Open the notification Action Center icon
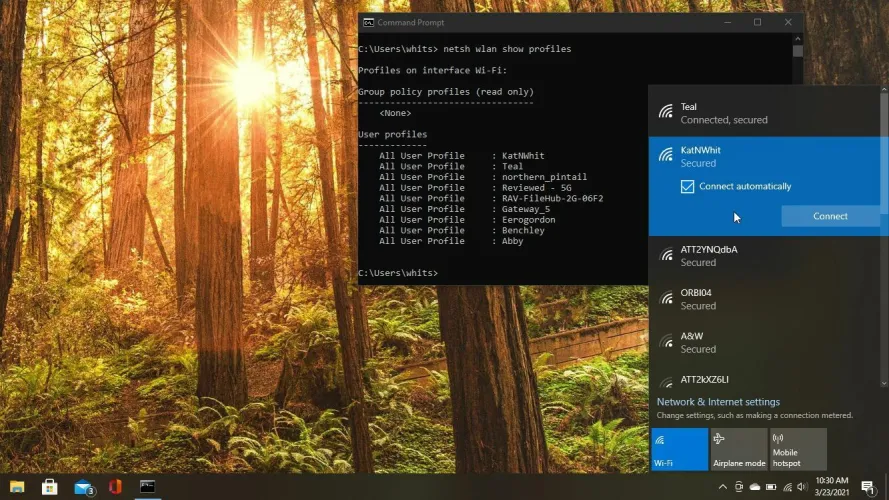The image size is (889, 500). (867, 487)
